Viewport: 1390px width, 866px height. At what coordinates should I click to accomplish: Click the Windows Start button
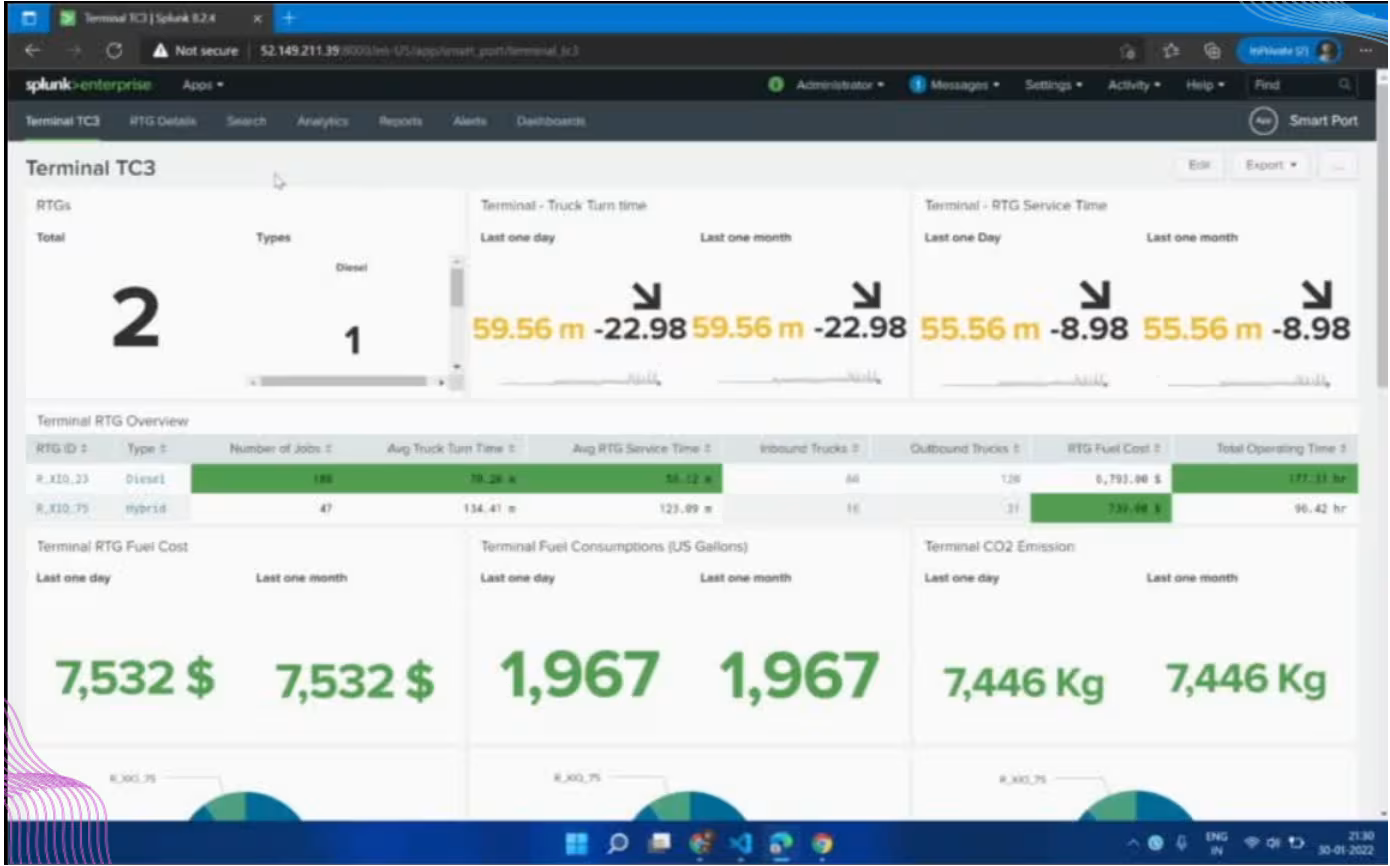pos(577,844)
